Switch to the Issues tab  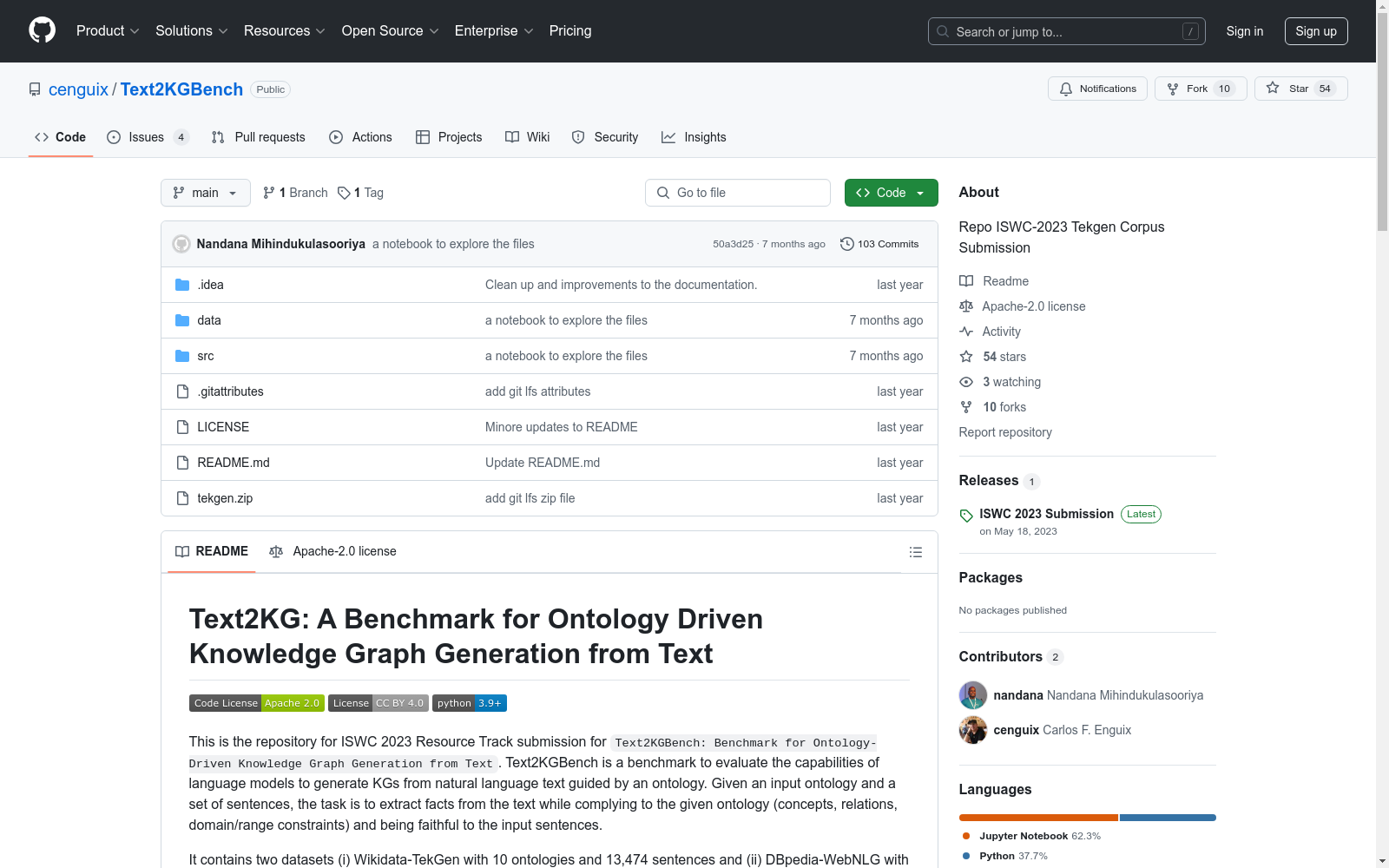click(148, 137)
